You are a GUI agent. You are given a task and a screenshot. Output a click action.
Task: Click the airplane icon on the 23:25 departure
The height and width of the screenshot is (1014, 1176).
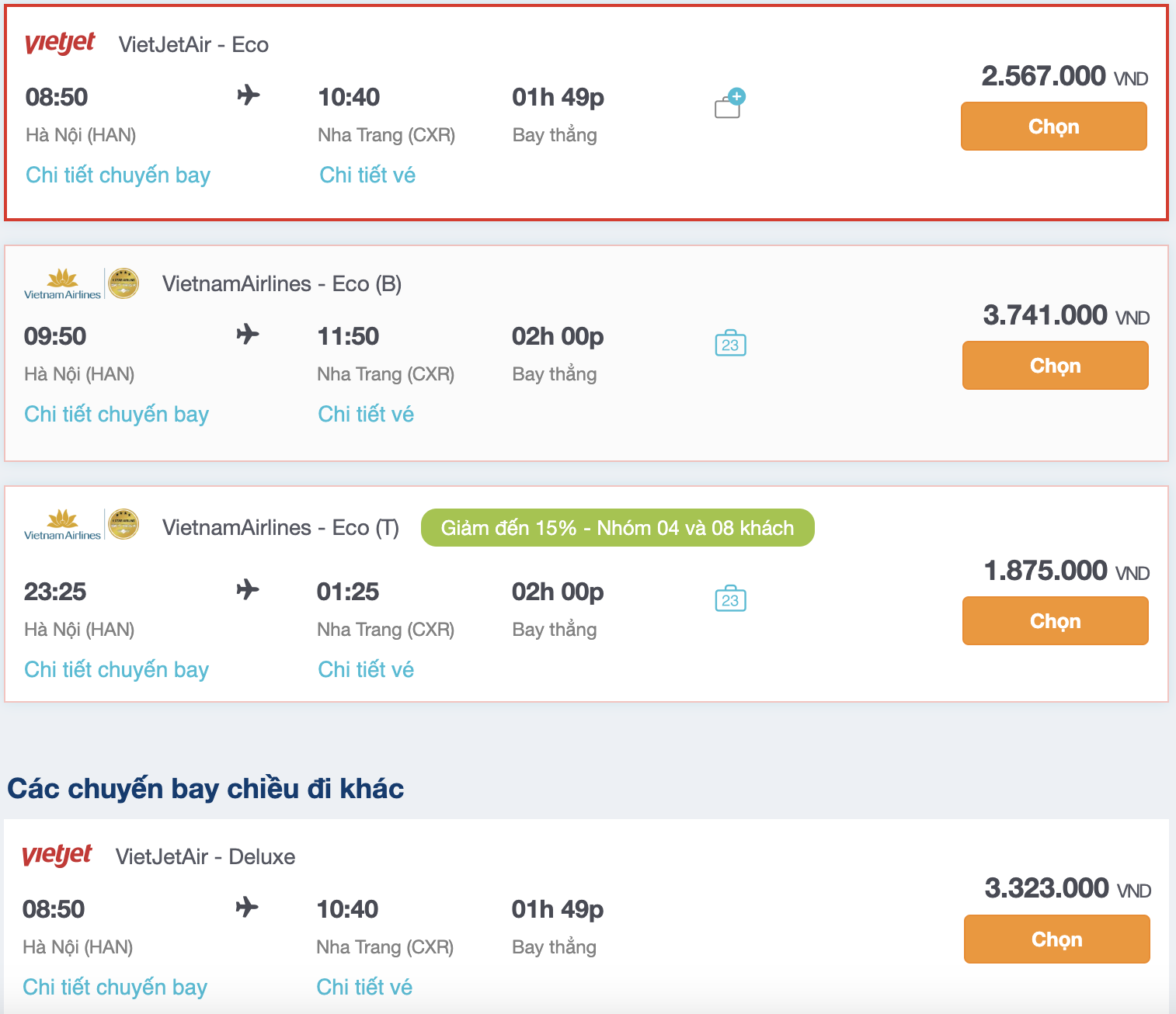[249, 589]
